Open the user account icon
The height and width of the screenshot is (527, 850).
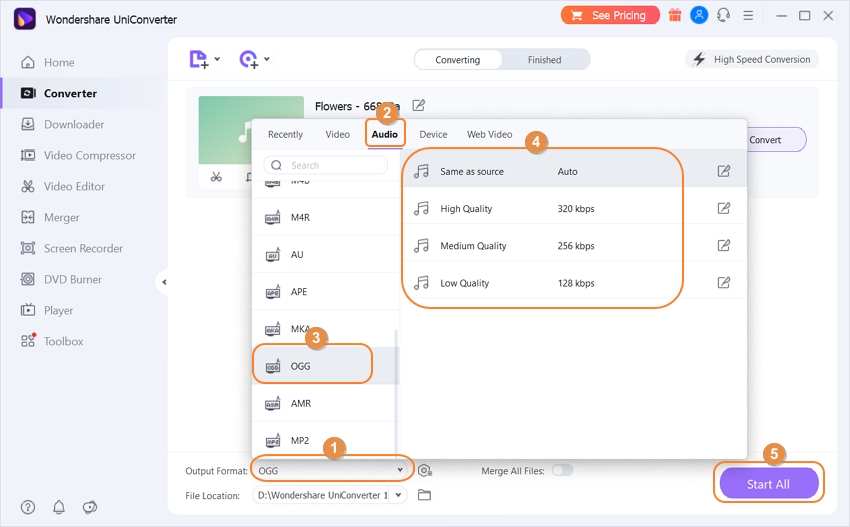tap(699, 15)
